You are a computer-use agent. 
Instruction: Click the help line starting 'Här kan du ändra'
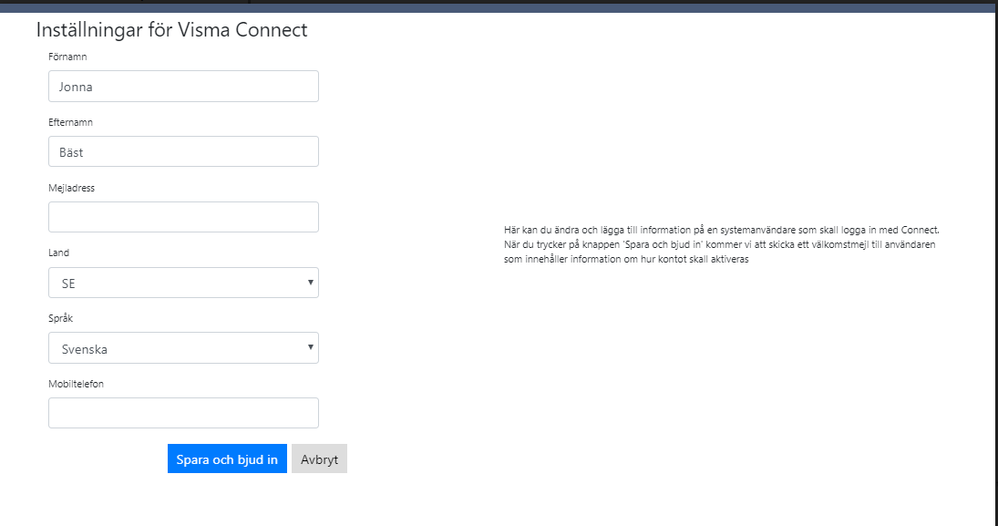click(721, 229)
